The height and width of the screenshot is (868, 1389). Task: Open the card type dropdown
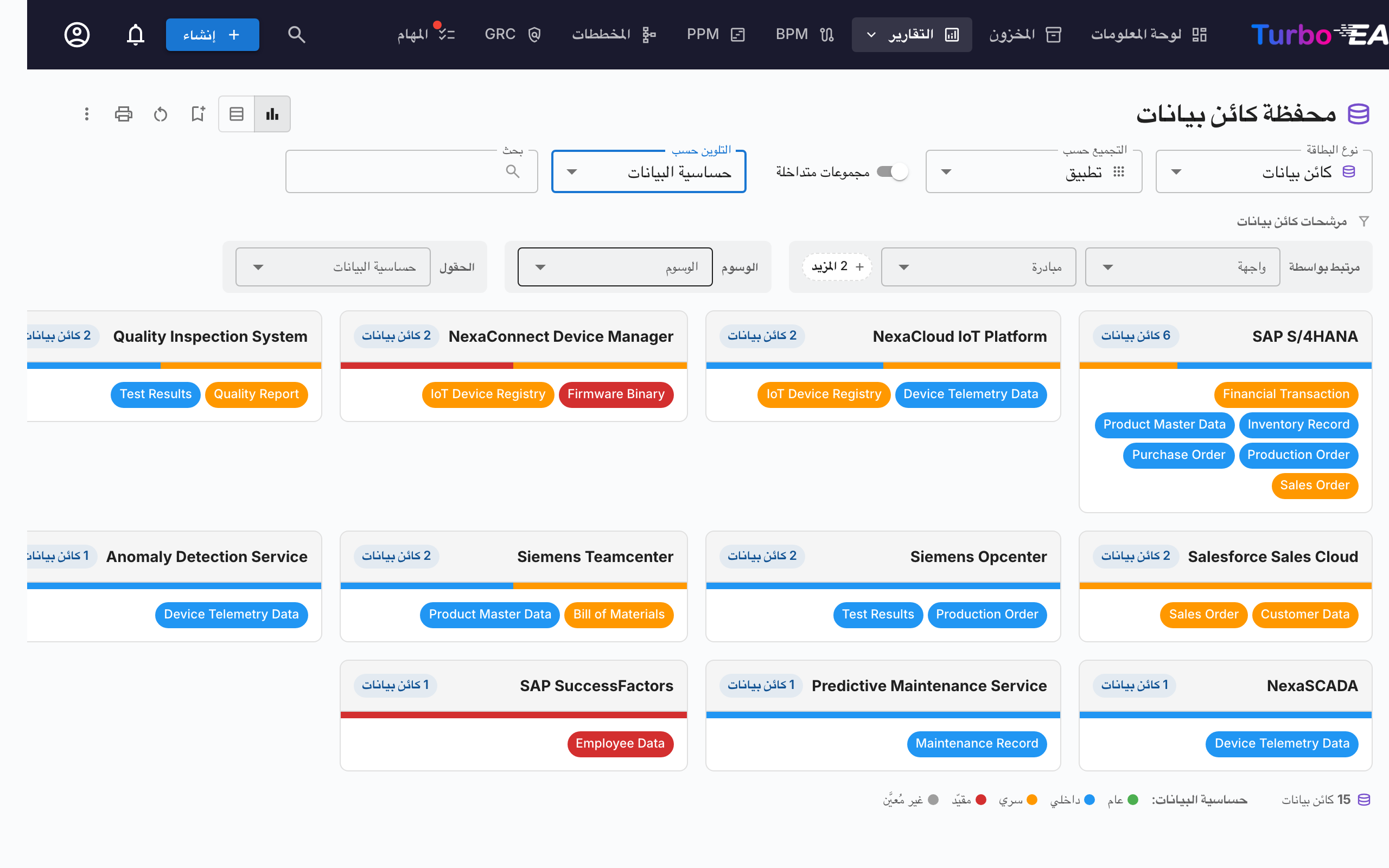[x=1264, y=171]
